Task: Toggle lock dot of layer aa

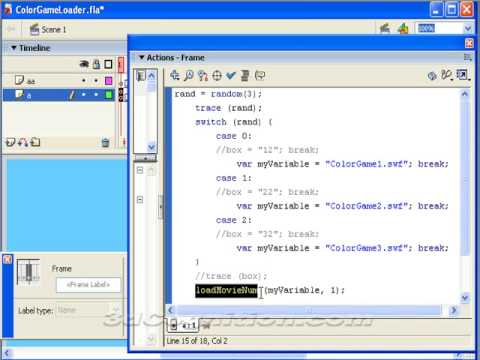Action: (96, 80)
